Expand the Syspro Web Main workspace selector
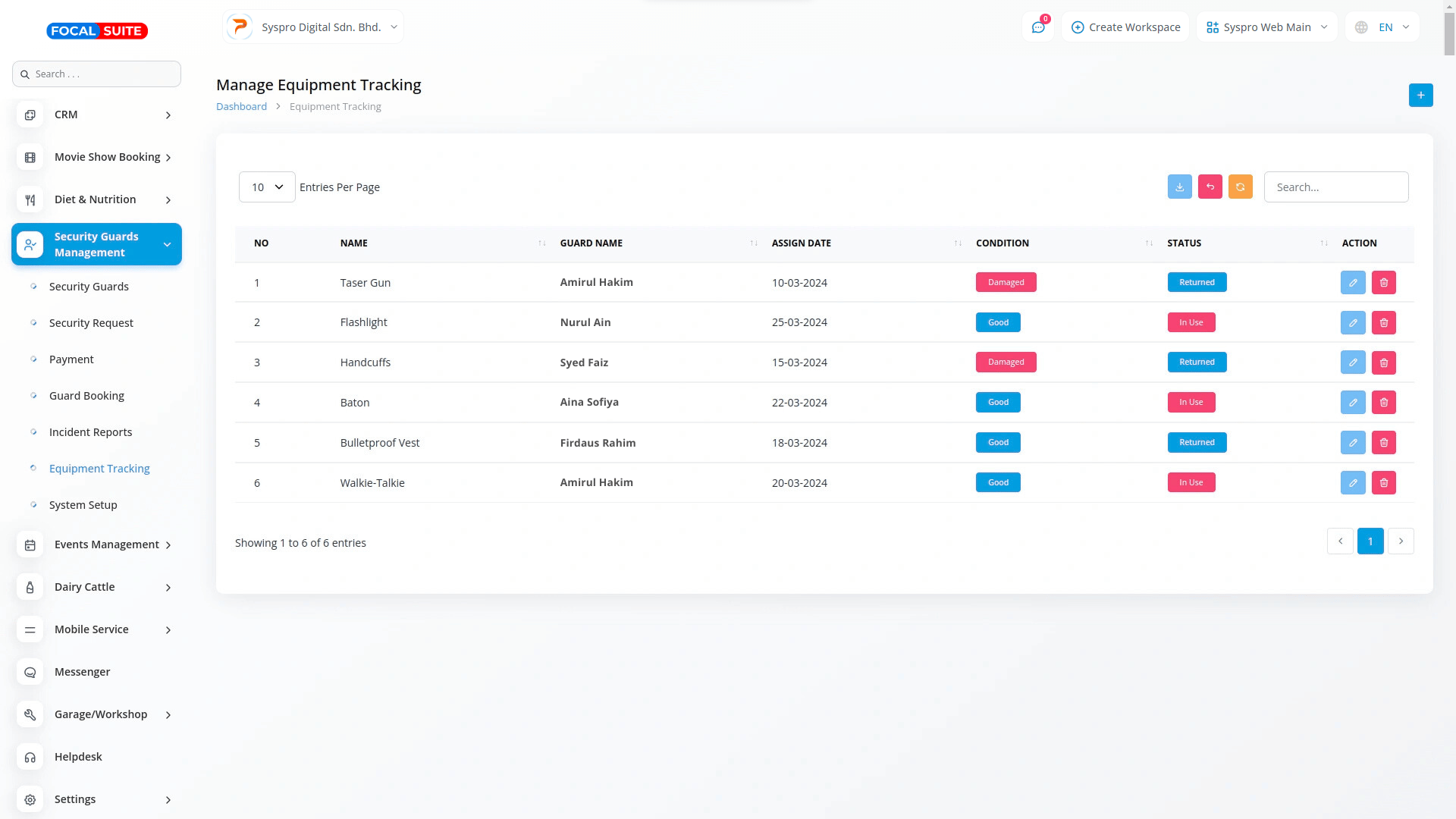 point(1266,27)
